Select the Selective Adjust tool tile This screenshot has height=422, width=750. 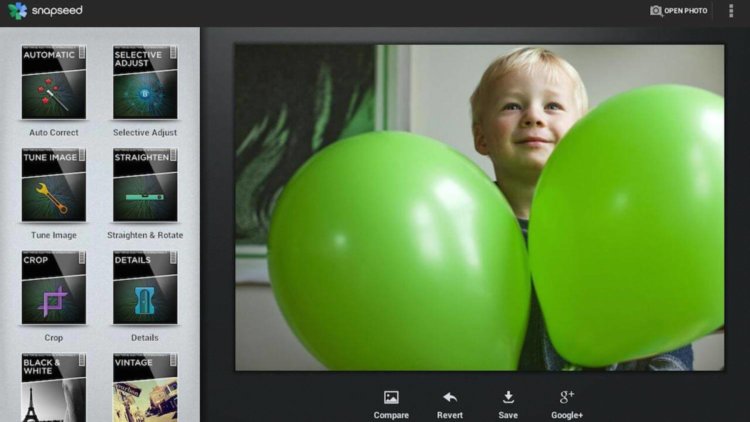[145, 82]
